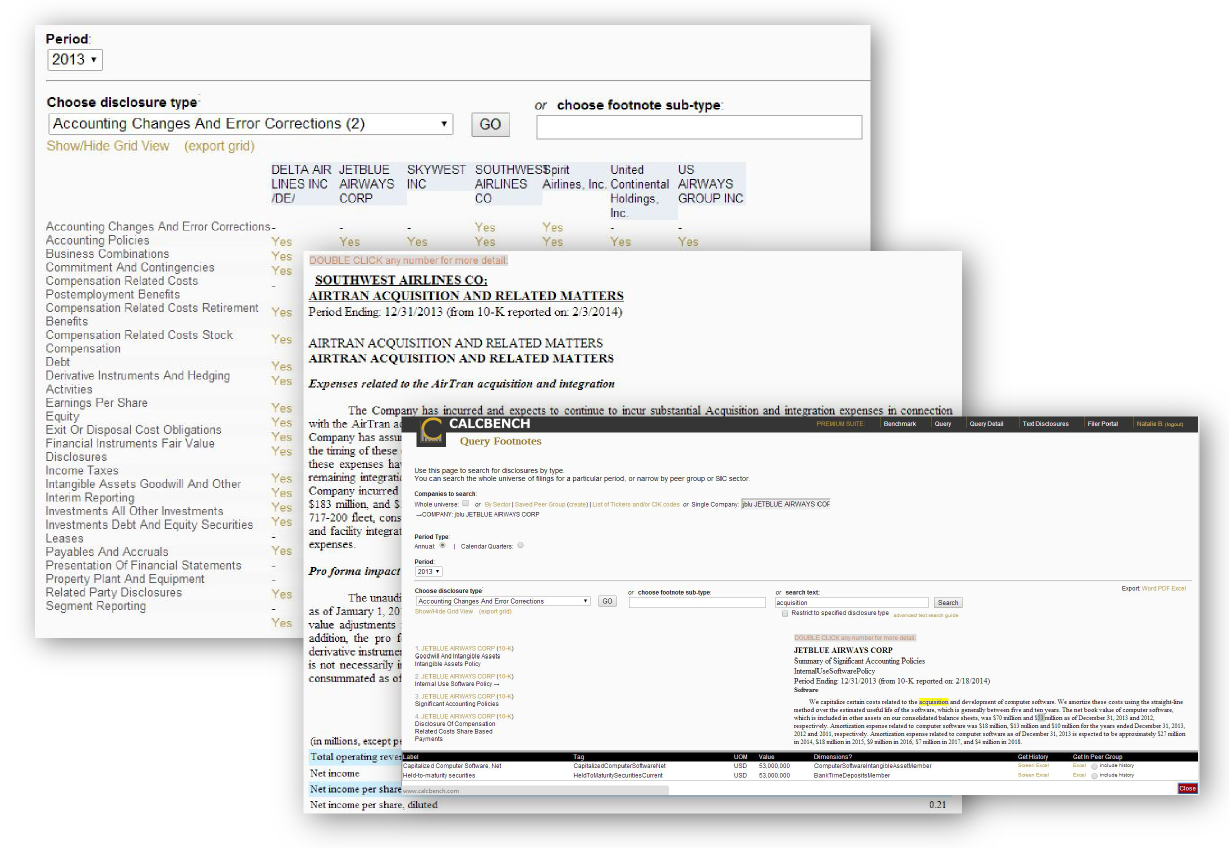The width and height of the screenshot is (1229, 848).
Task: Open the small Period dropdown in Query Footnotes
Action: [429, 571]
